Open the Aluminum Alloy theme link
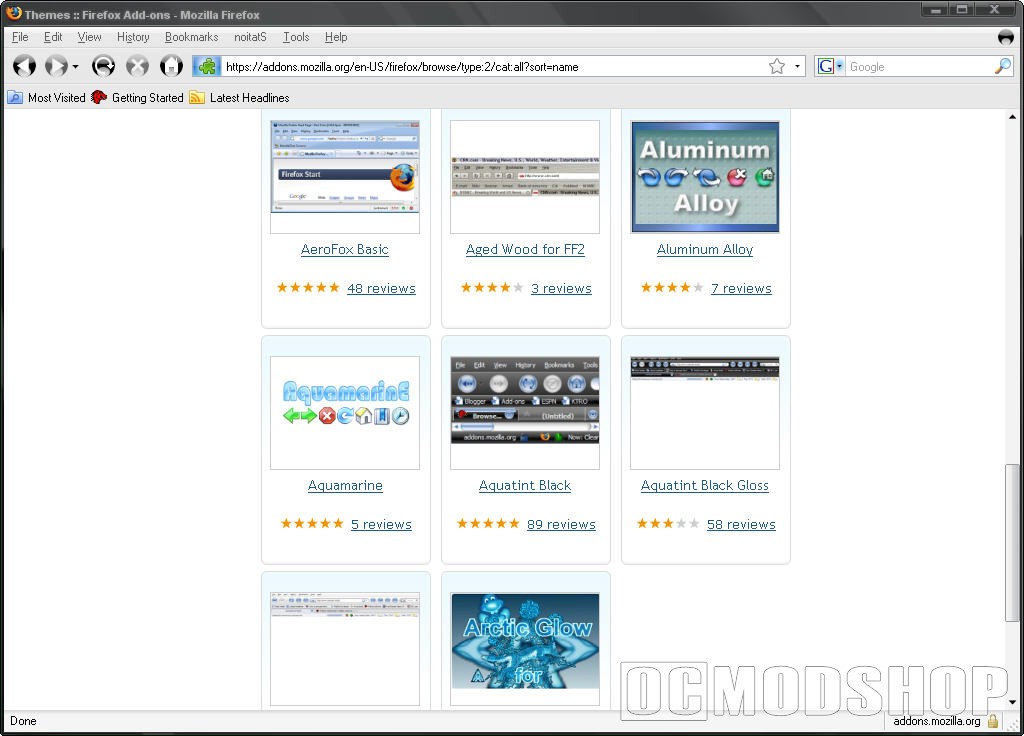 click(705, 249)
